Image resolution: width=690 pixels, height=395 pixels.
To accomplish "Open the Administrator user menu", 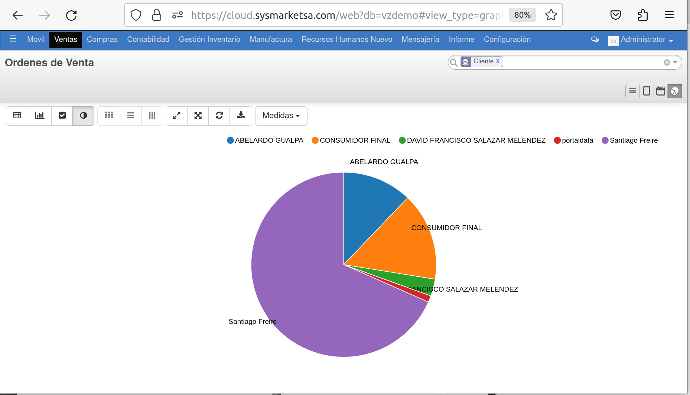I will (x=641, y=40).
